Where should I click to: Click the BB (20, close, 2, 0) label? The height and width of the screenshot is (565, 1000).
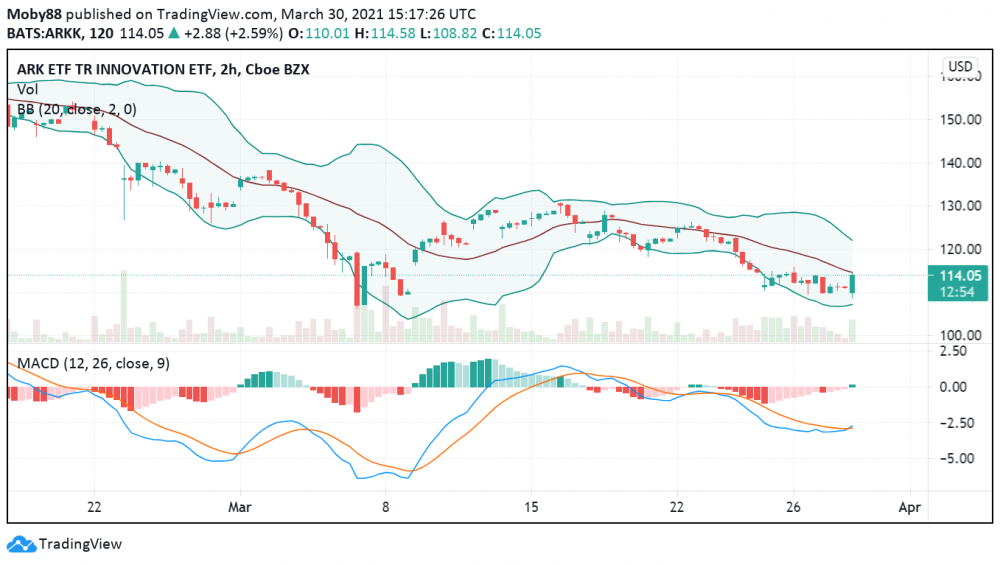tap(77, 110)
